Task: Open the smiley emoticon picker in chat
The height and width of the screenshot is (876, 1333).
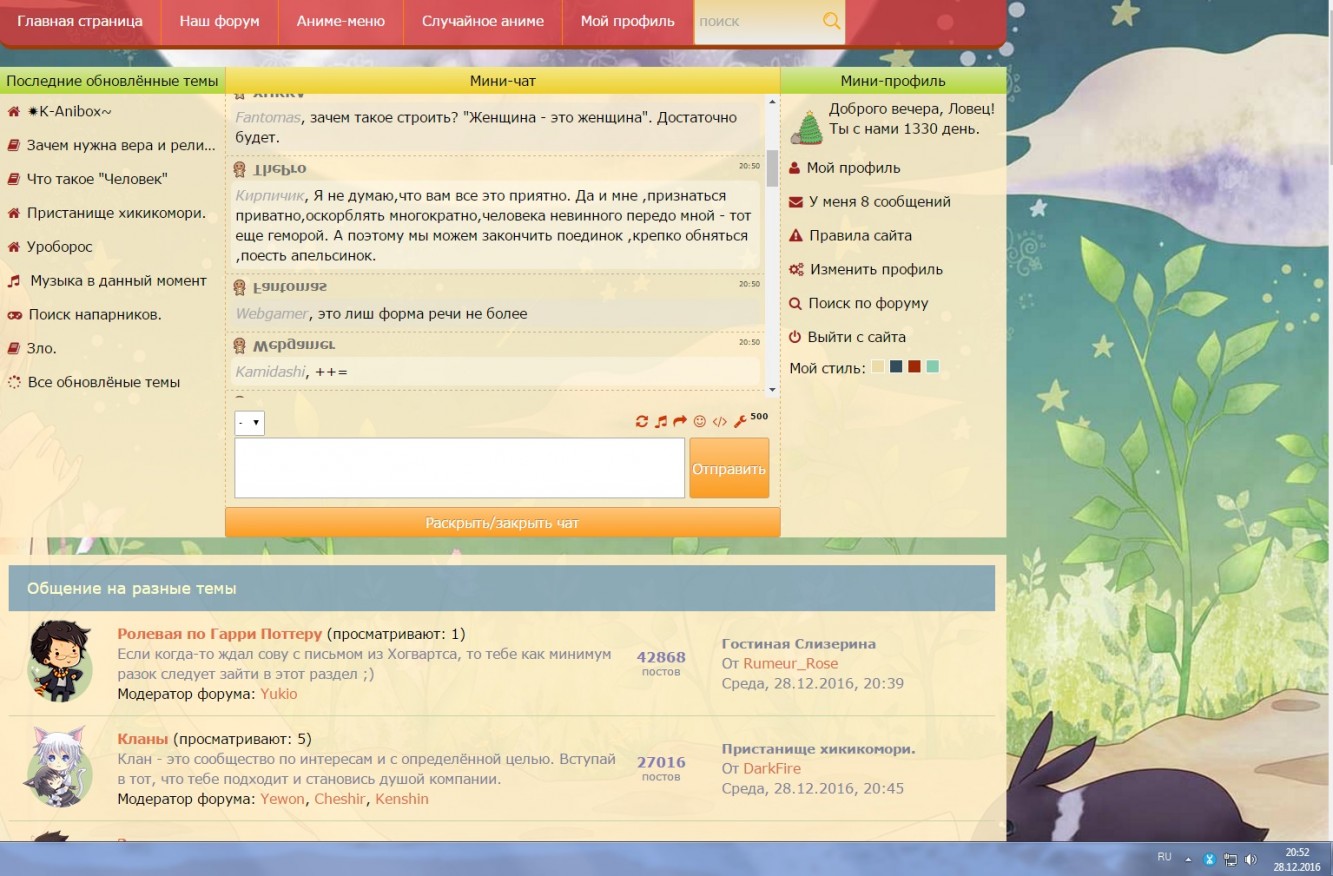Action: coord(700,422)
